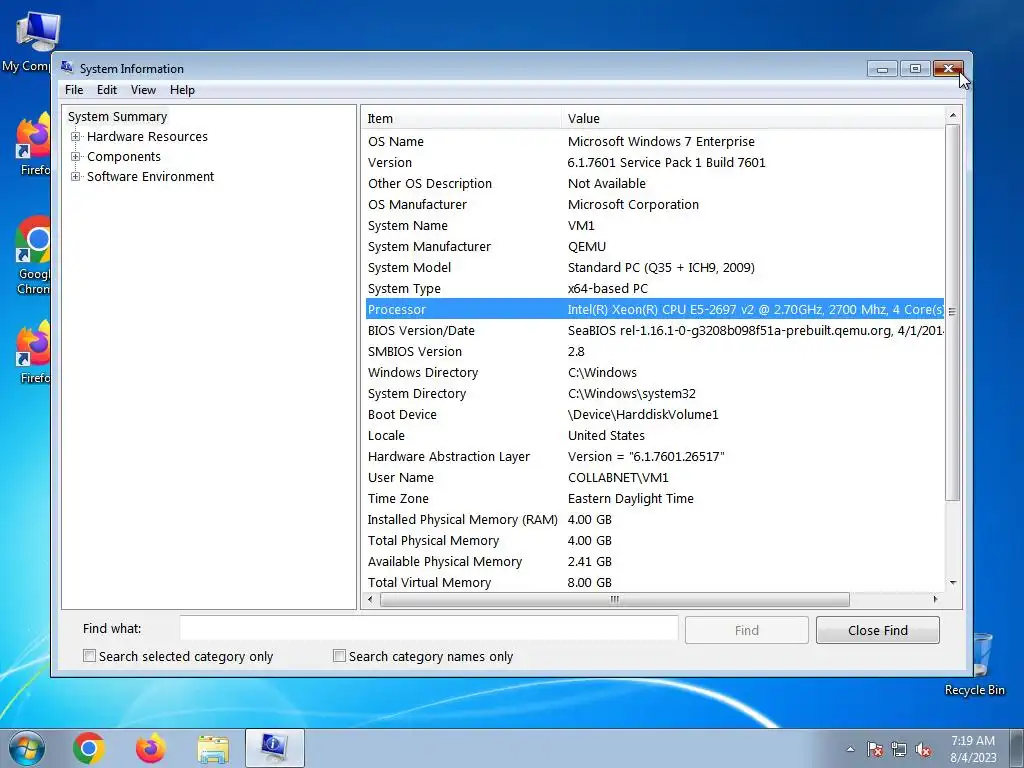Viewport: 1024px width, 768px height.
Task: Click the scroll down arrow
Action: (953, 583)
